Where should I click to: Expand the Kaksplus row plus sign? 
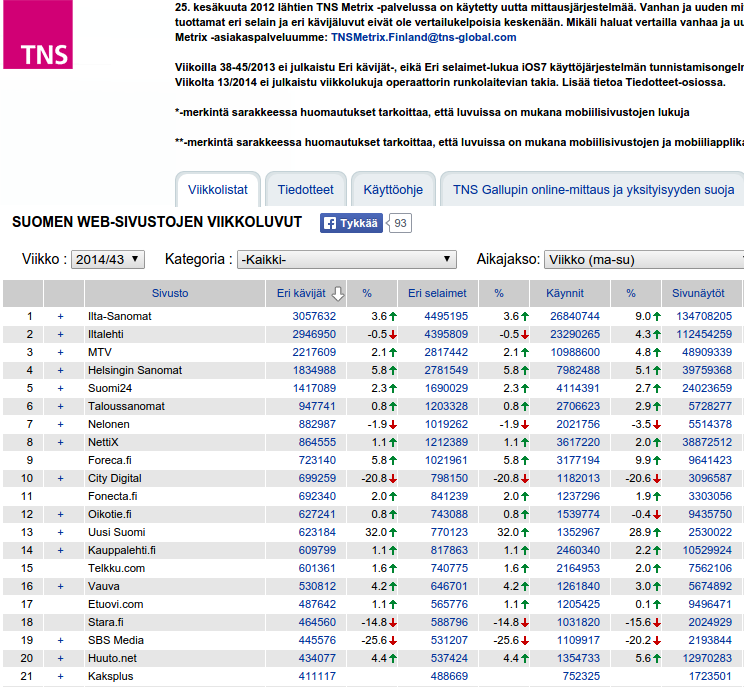pos(60,677)
